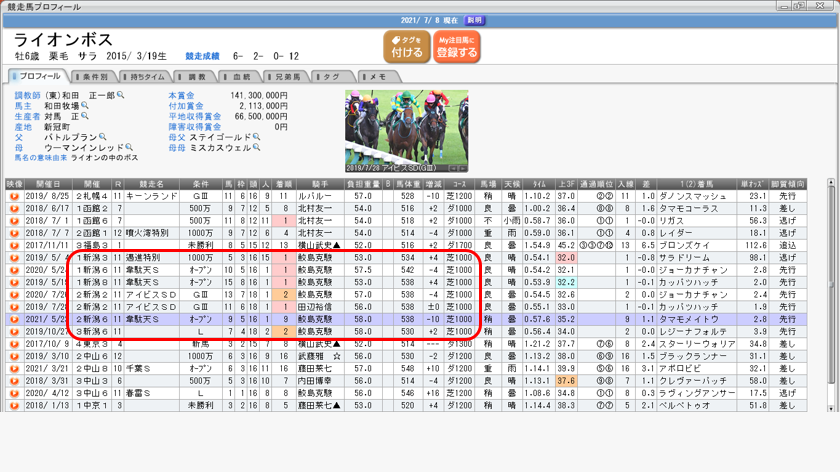Click the race table vertical scrollbar
Viewport: 840px width, 472px height.
pos(830,290)
